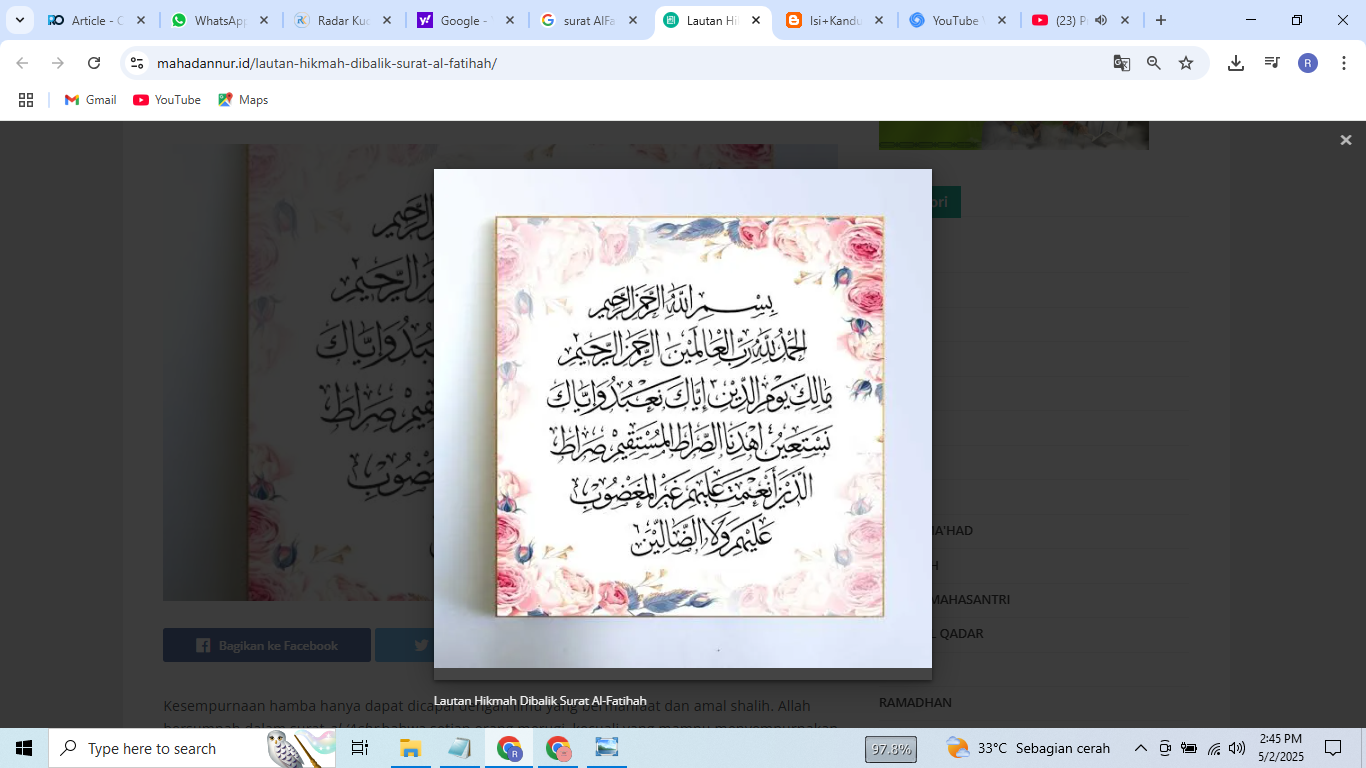The image size is (1366, 768).
Task: Close the Lautan Hikmah tab
Action: (x=755, y=20)
